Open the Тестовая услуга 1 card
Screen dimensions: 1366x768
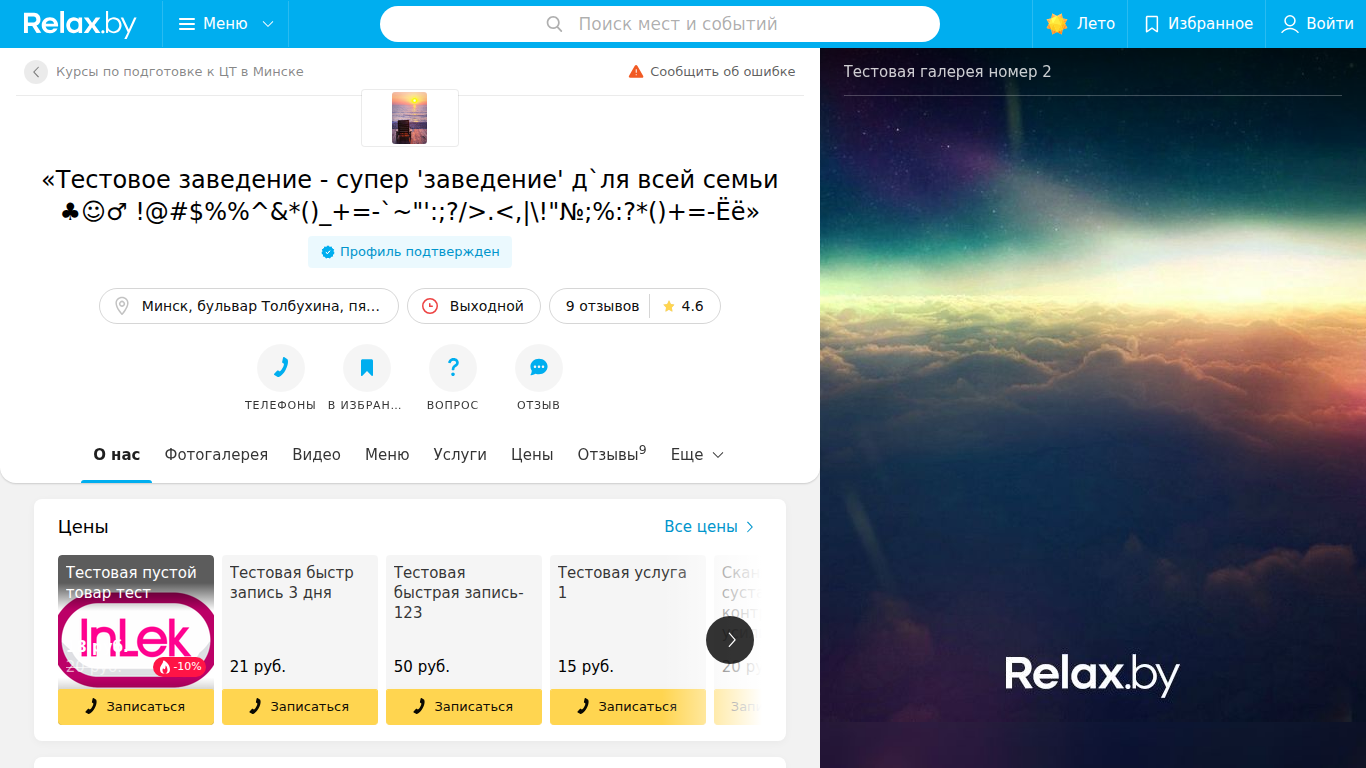pos(628,622)
